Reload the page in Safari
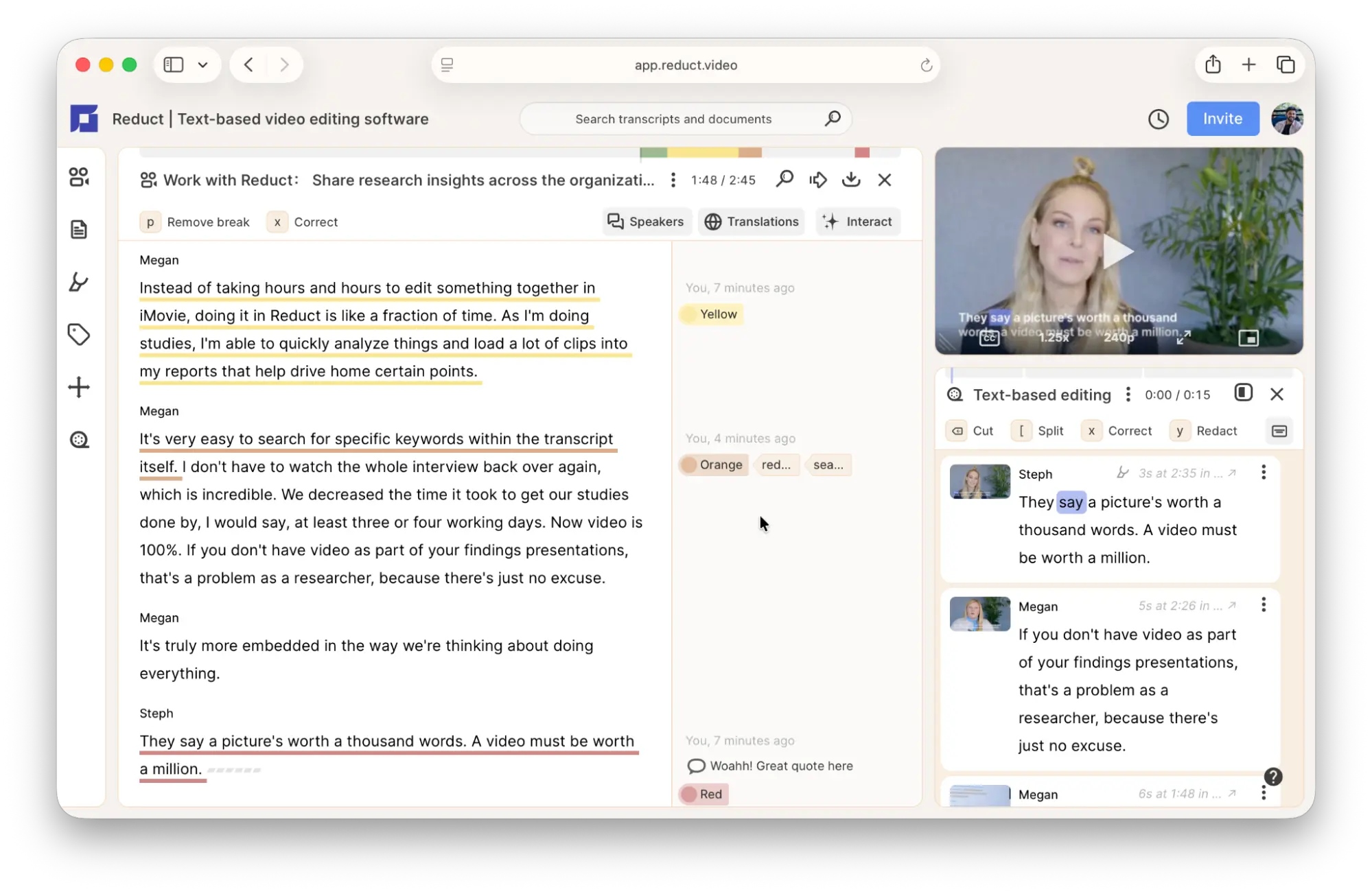 pos(926,64)
